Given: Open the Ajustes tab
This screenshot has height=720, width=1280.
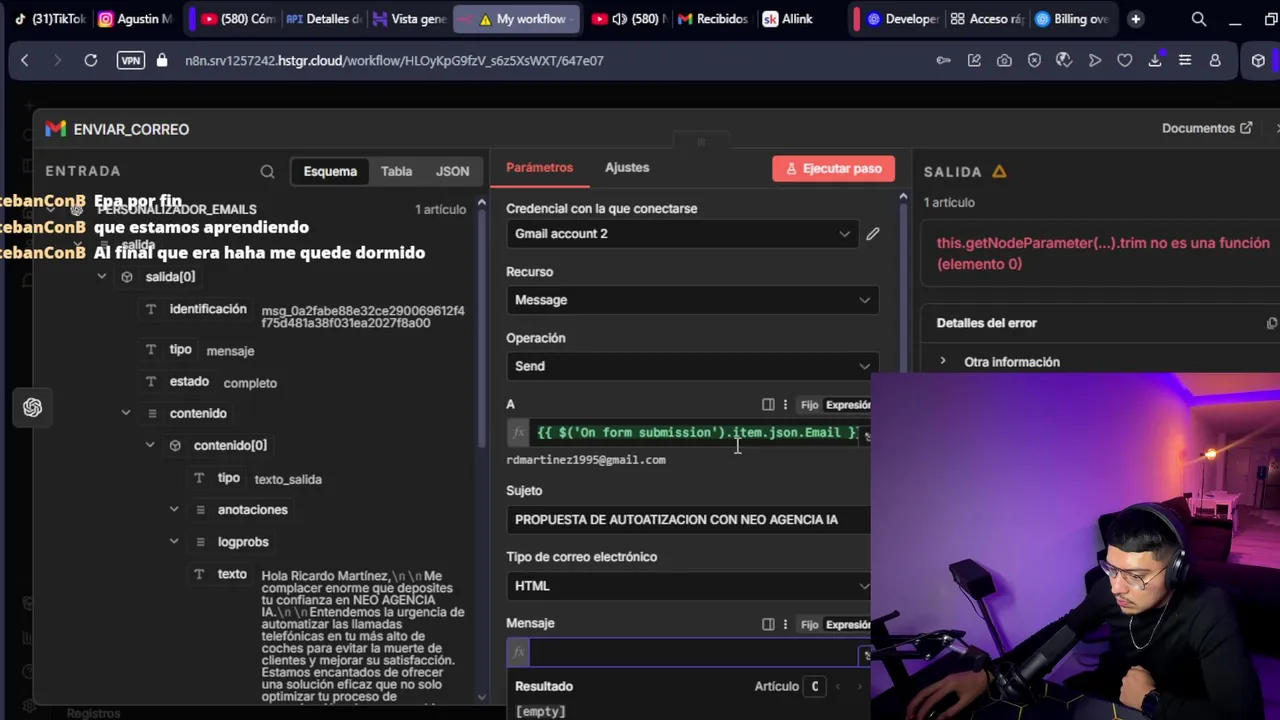Looking at the screenshot, I should (627, 167).
